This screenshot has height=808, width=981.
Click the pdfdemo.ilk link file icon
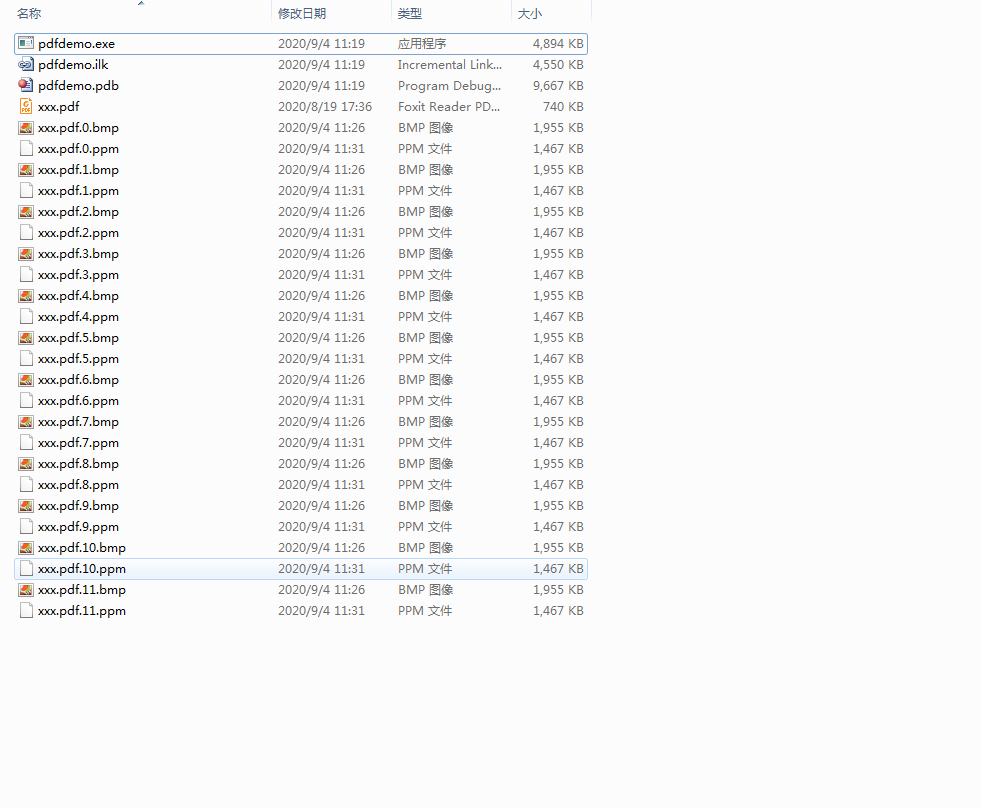pos(26,64)
